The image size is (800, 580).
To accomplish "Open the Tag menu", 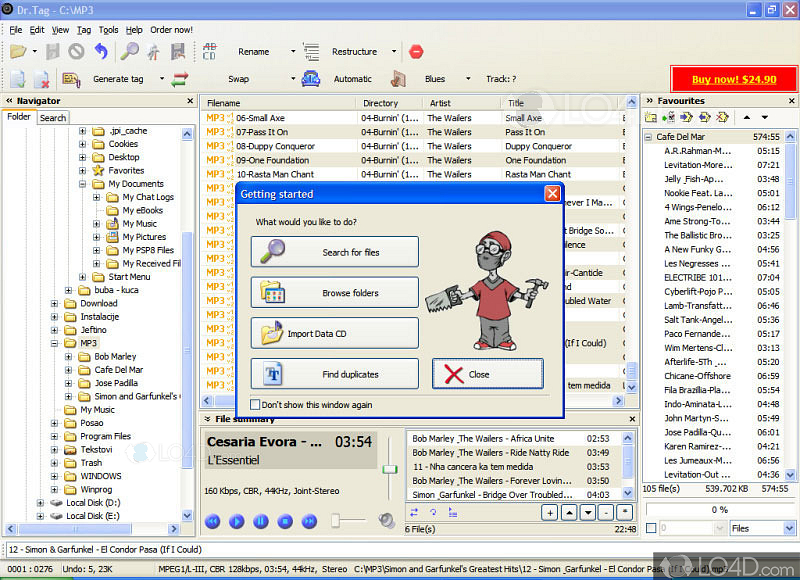I will click(84, 30).
